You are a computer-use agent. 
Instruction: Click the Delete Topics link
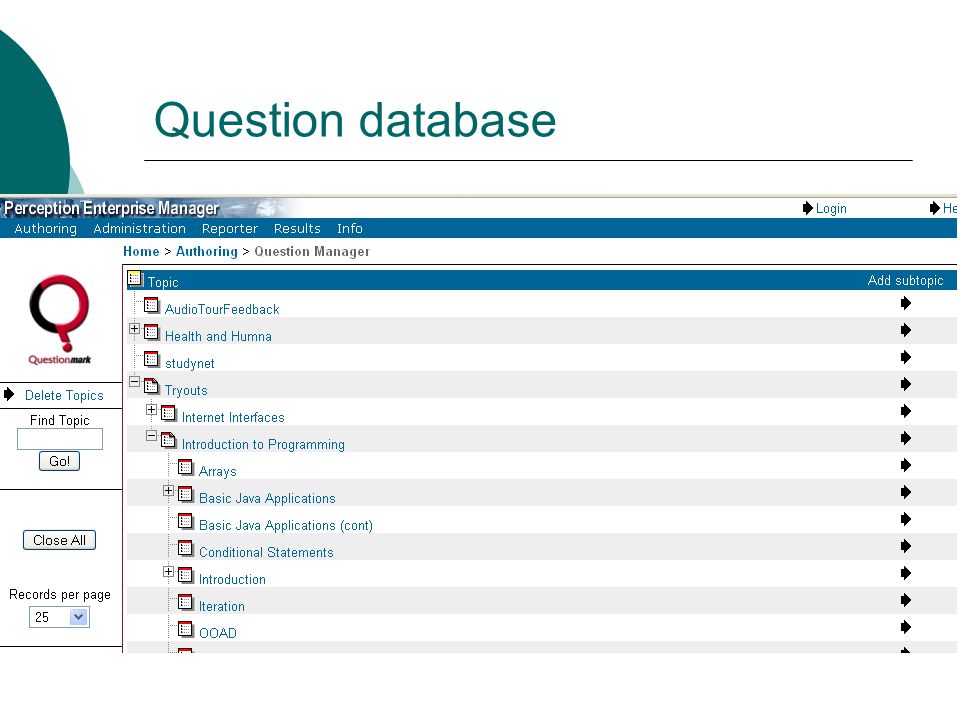coord(64,396)
